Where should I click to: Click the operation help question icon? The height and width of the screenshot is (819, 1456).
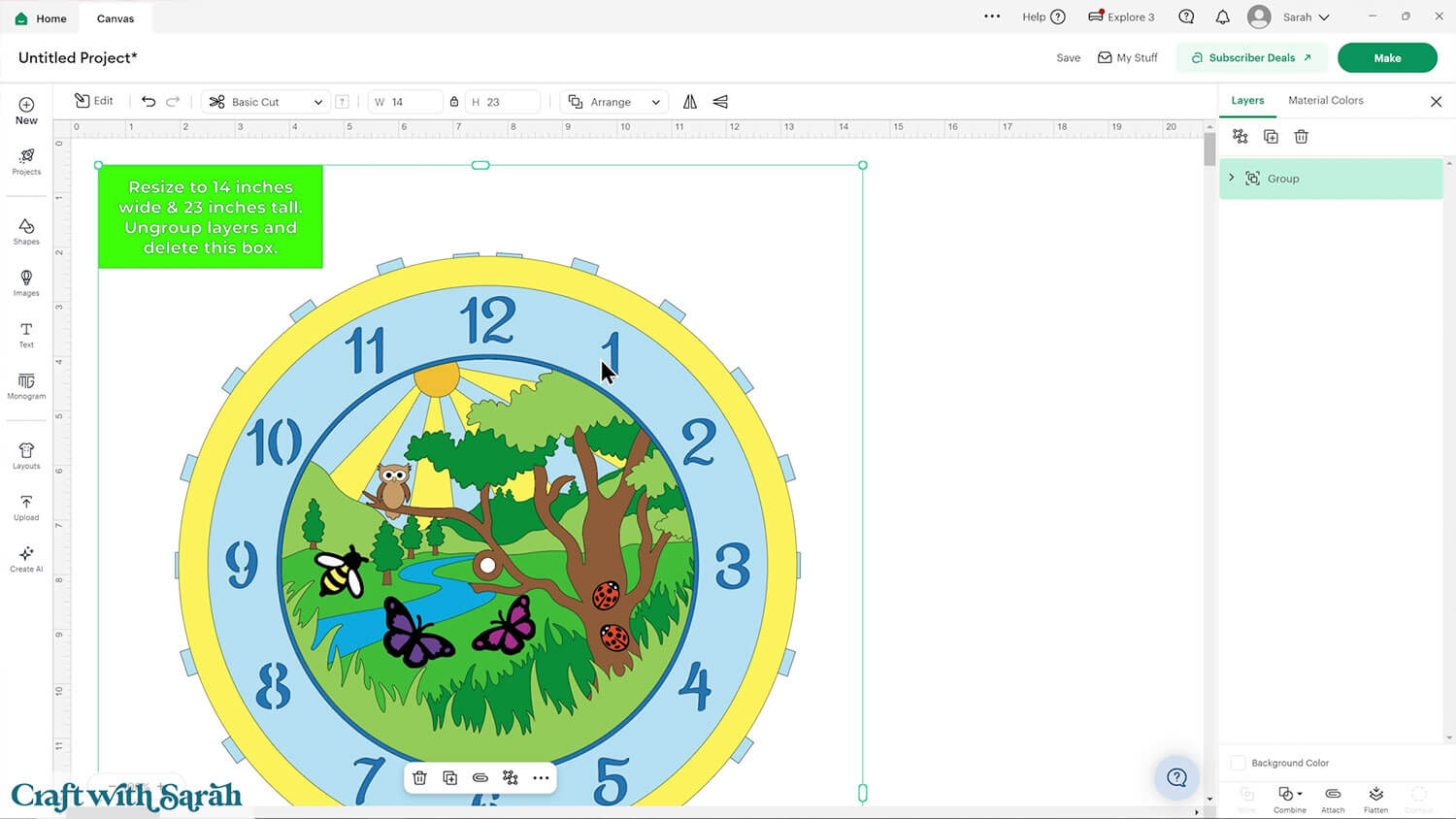coord(342,102)
